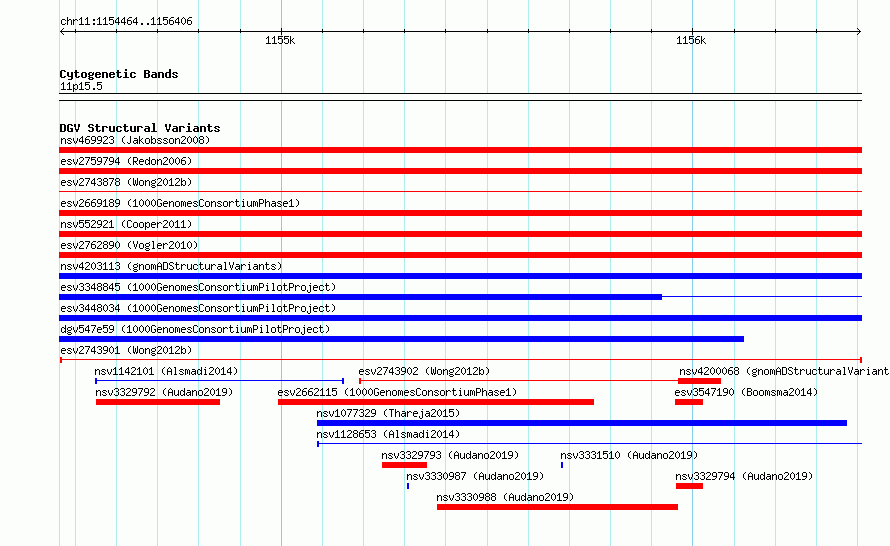The width and height of the screenshot is (890, 546).
Task: Click the chr11:1154464..1156406 coordinate label
Action: [126, 21]
